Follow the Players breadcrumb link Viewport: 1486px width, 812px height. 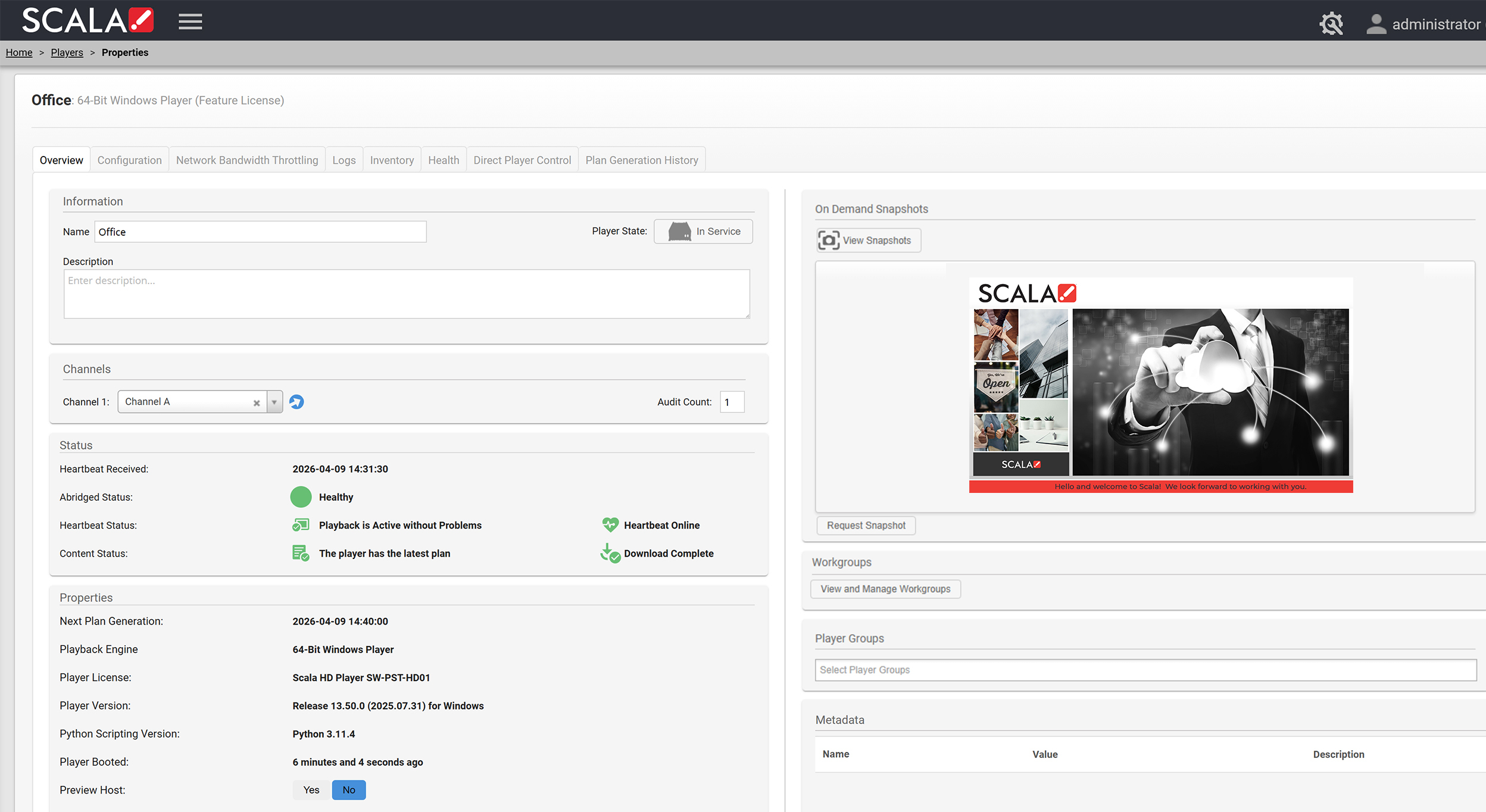coord(67,52)
